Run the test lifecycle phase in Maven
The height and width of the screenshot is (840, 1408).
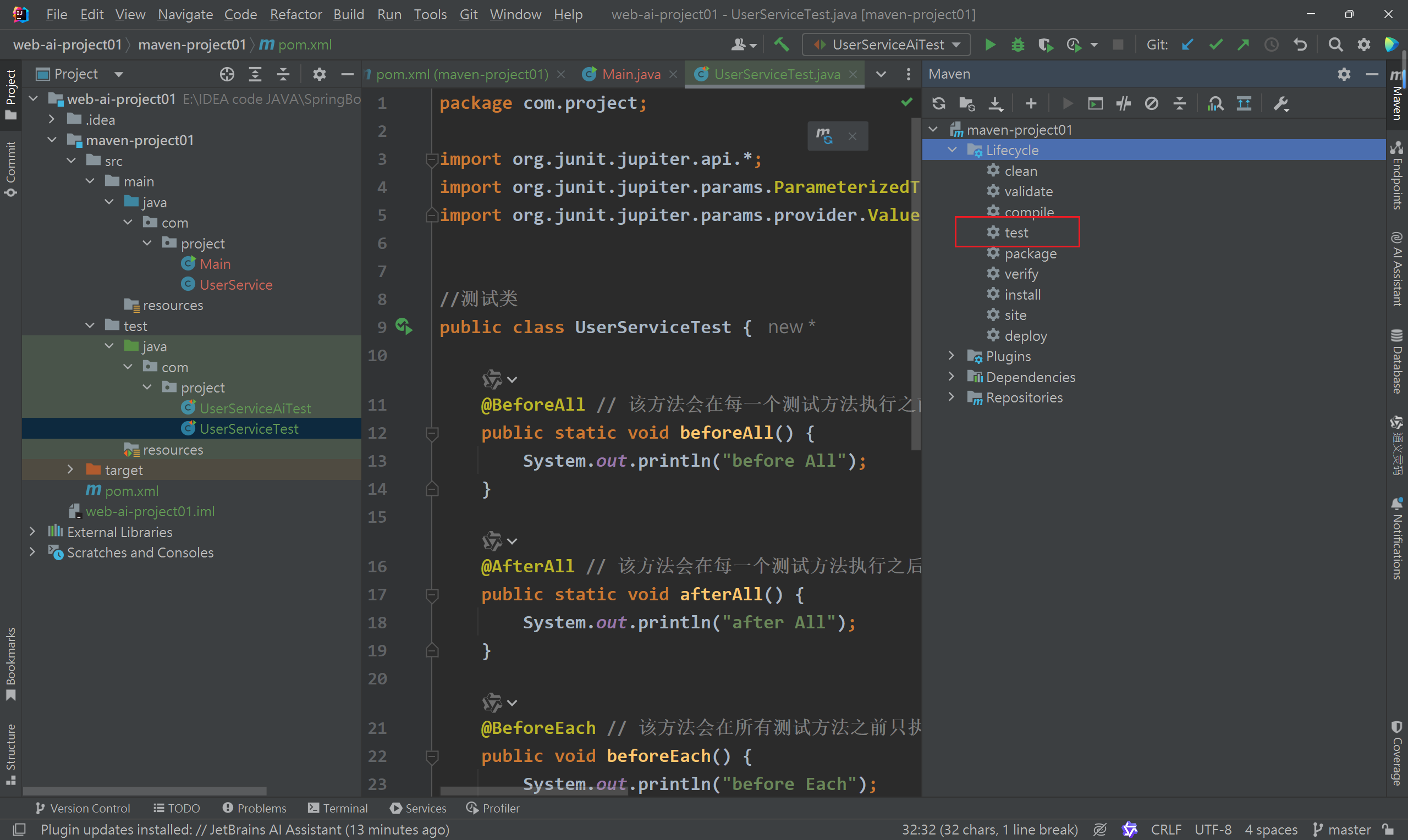pos(1016,233)
